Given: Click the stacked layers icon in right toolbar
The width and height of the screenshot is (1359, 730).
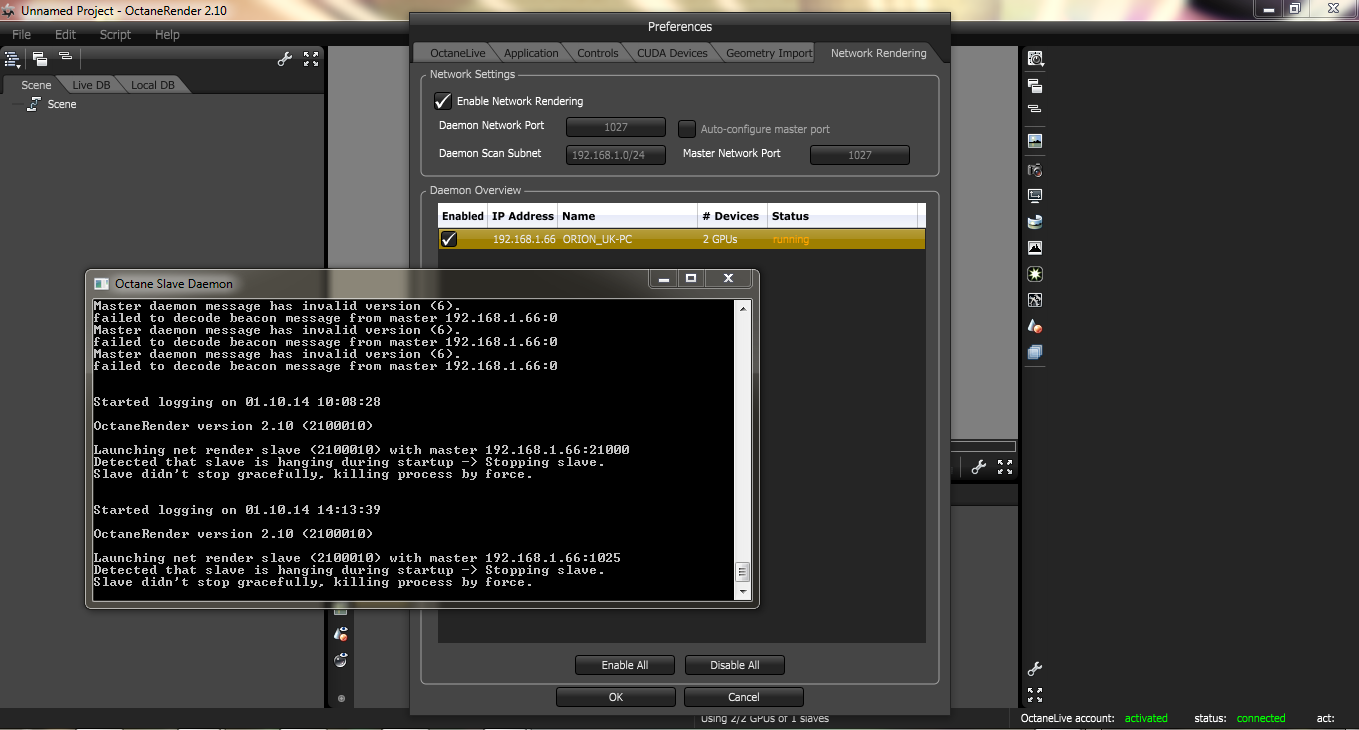Looking at the screenshot, I should [x=1035, y=352].
